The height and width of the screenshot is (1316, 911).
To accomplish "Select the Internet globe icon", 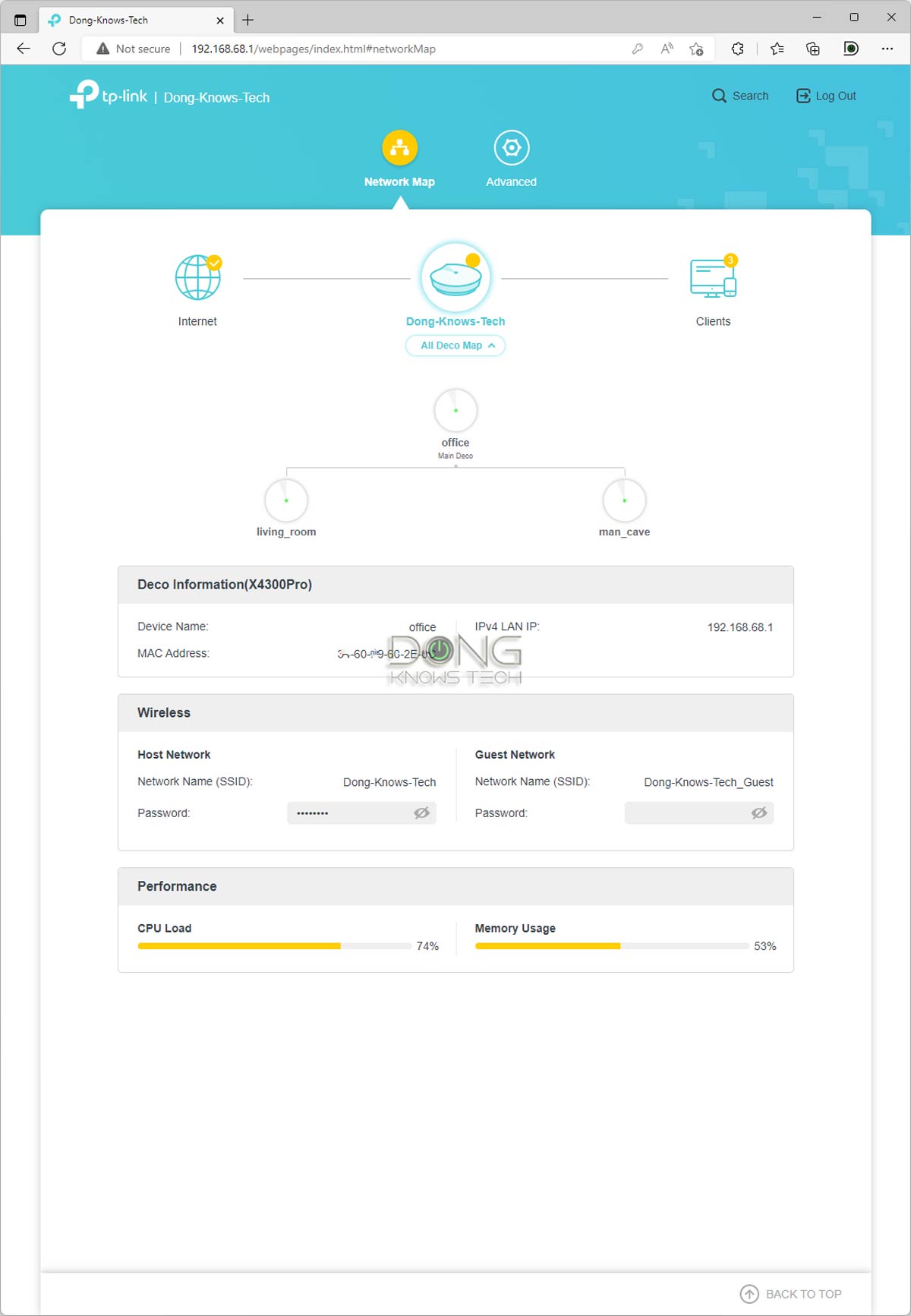I will click(x=198, y=277).
